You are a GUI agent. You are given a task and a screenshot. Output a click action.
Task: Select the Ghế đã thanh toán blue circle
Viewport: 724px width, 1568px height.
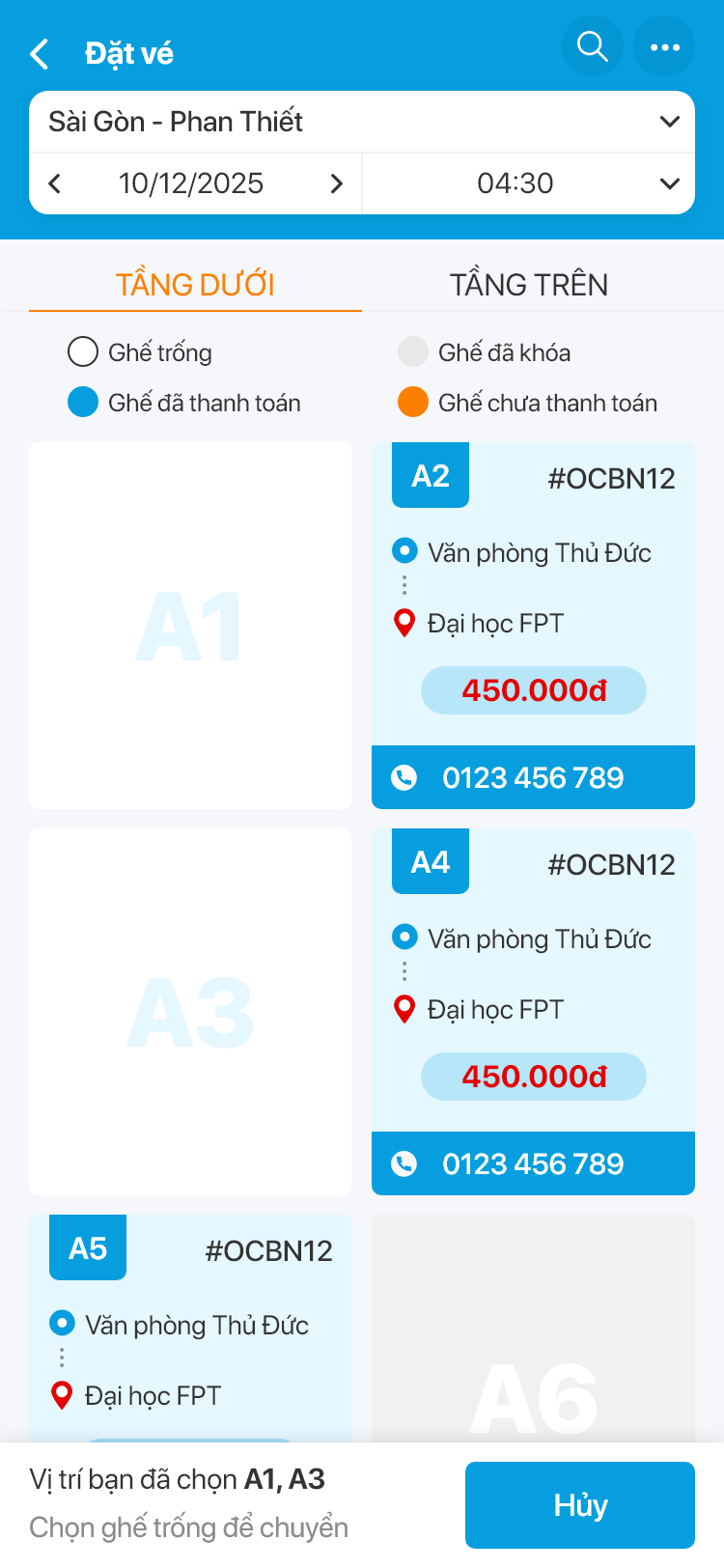pyautogui.click(x=83, y=403)
